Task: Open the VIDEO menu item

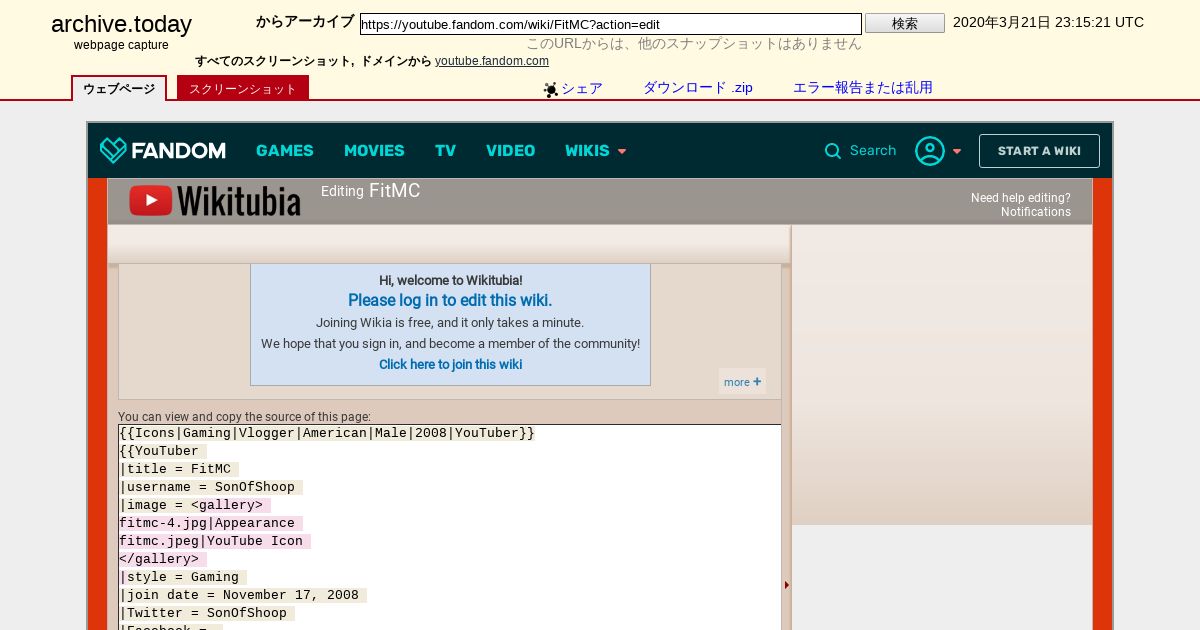Action: 511,151
